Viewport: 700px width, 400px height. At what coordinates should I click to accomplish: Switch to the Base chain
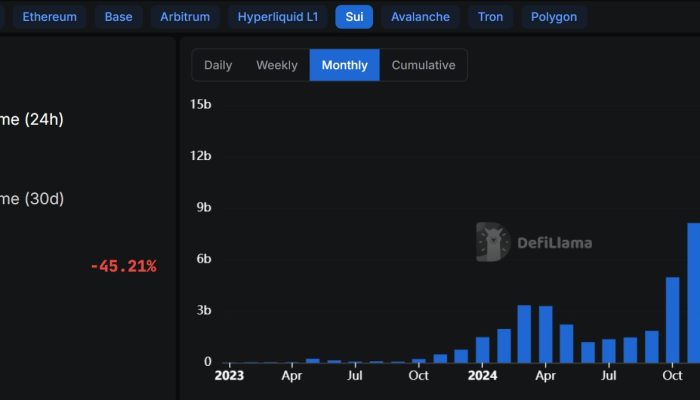118,17
